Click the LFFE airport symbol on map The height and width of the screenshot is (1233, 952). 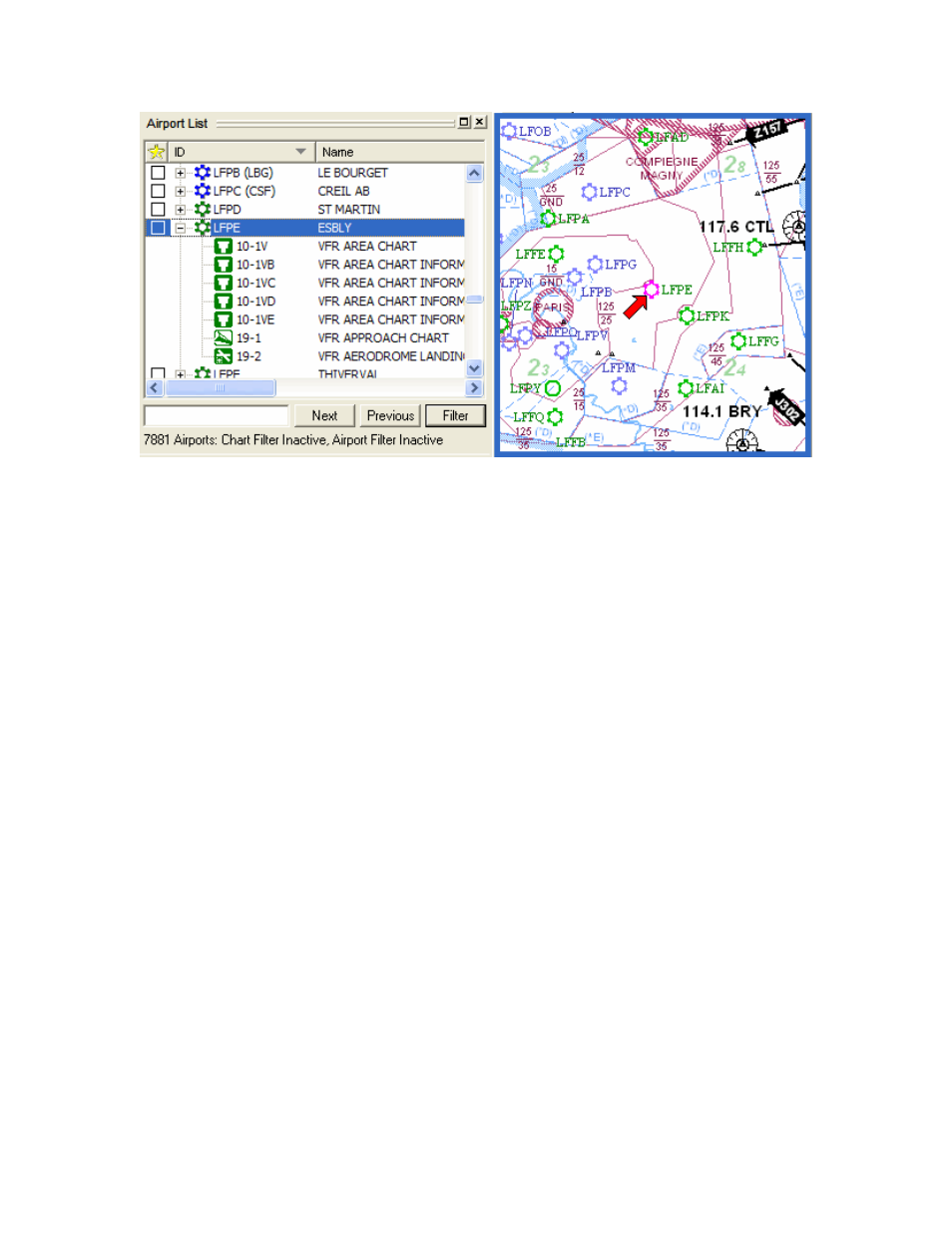556,254
